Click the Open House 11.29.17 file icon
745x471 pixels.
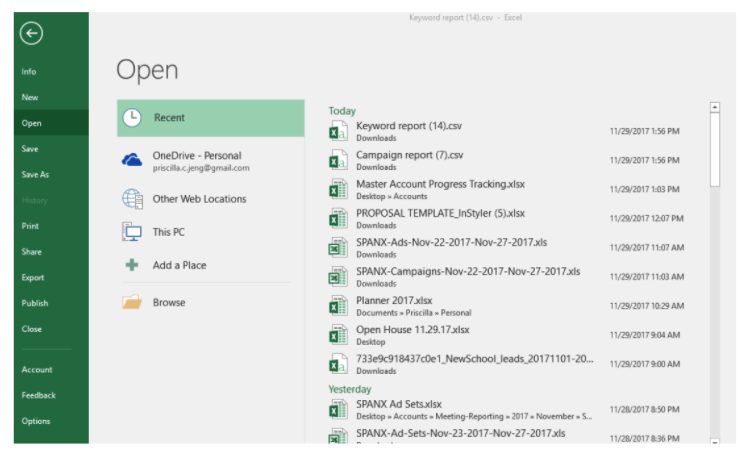(338, 335)
